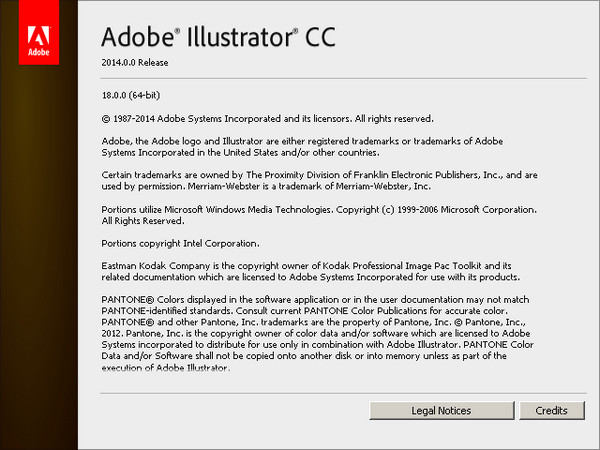Click the 2014.0.0 Release text

(134, 62)
